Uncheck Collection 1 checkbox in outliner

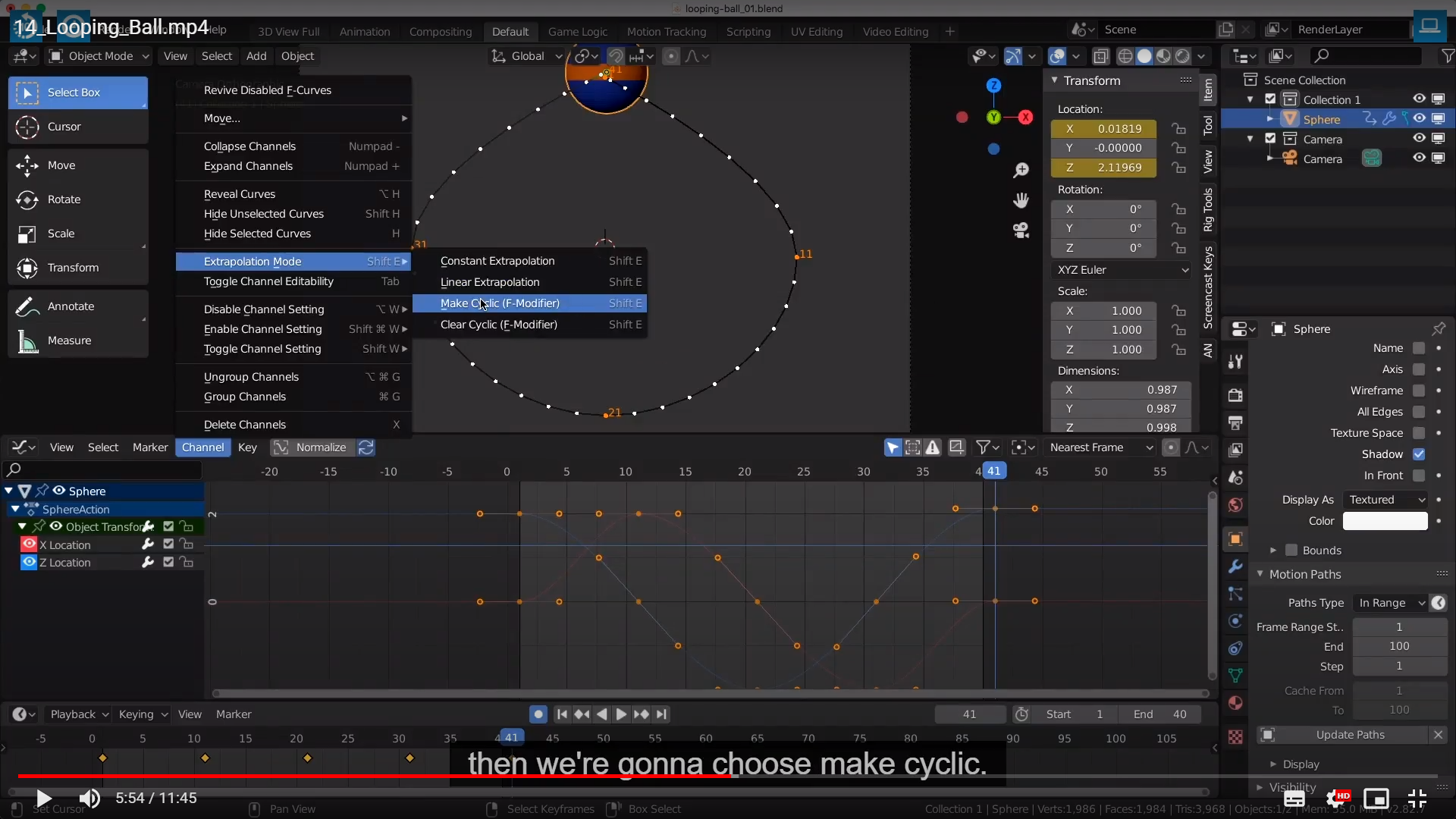point(1270,99)
